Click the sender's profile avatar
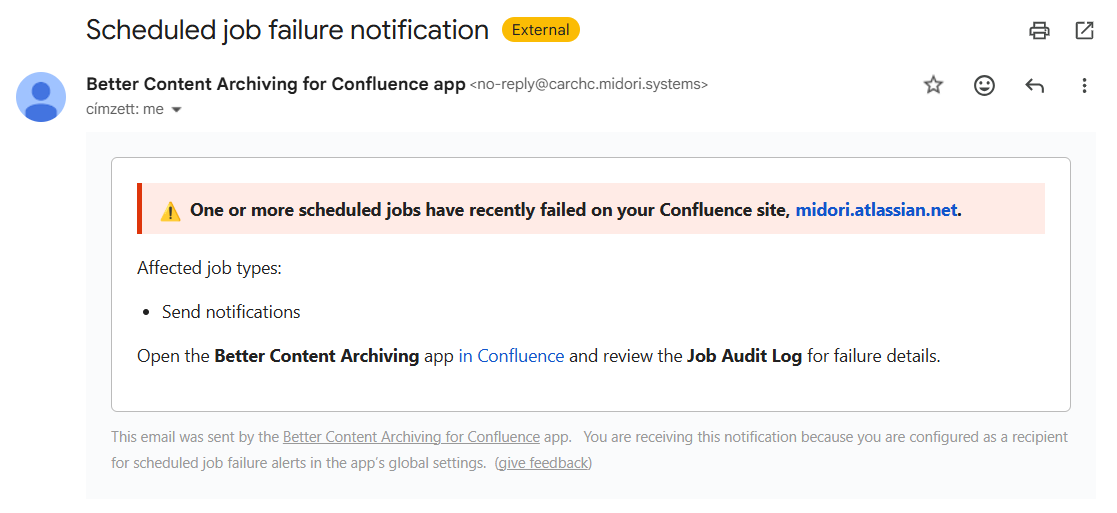Image resolution: width=1117 pixels, height=513 pixels. 41,97
